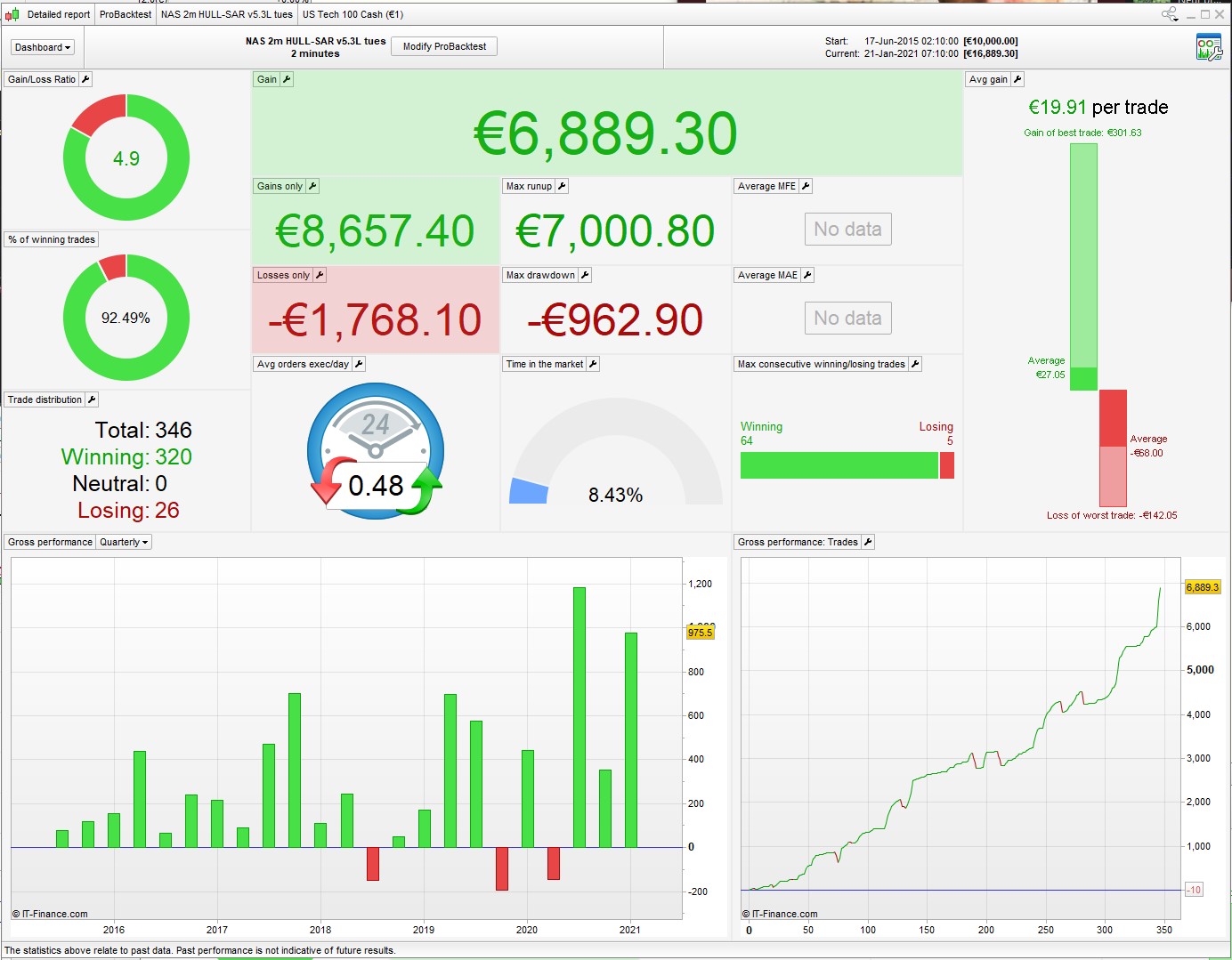Click the wrench icon beside Trade distribution
1232x960 pixels.
click(92, 399)
